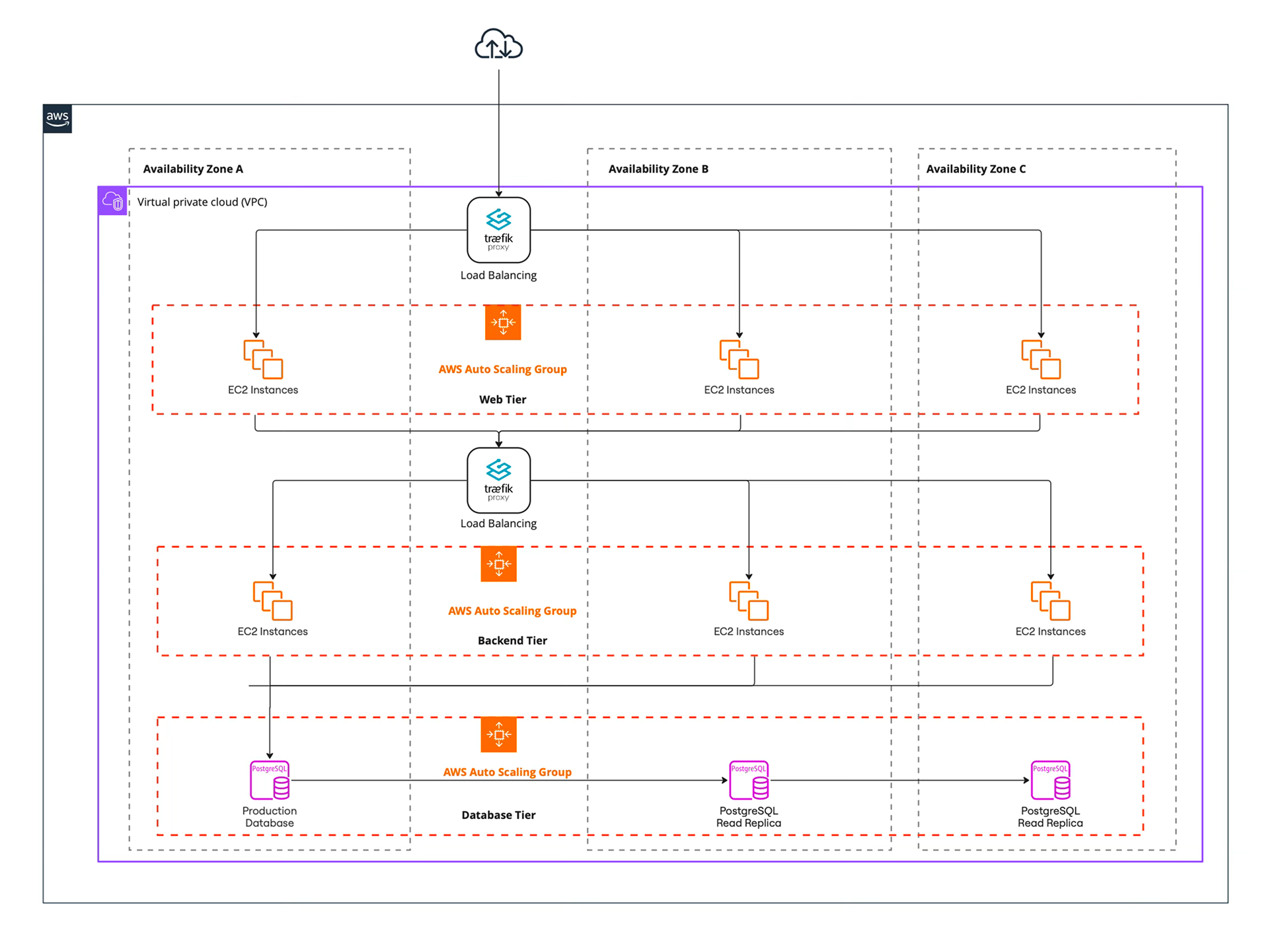Click Web Tier EC2 Instances in Zone C
The image size is (1288, 940).
1041,360
